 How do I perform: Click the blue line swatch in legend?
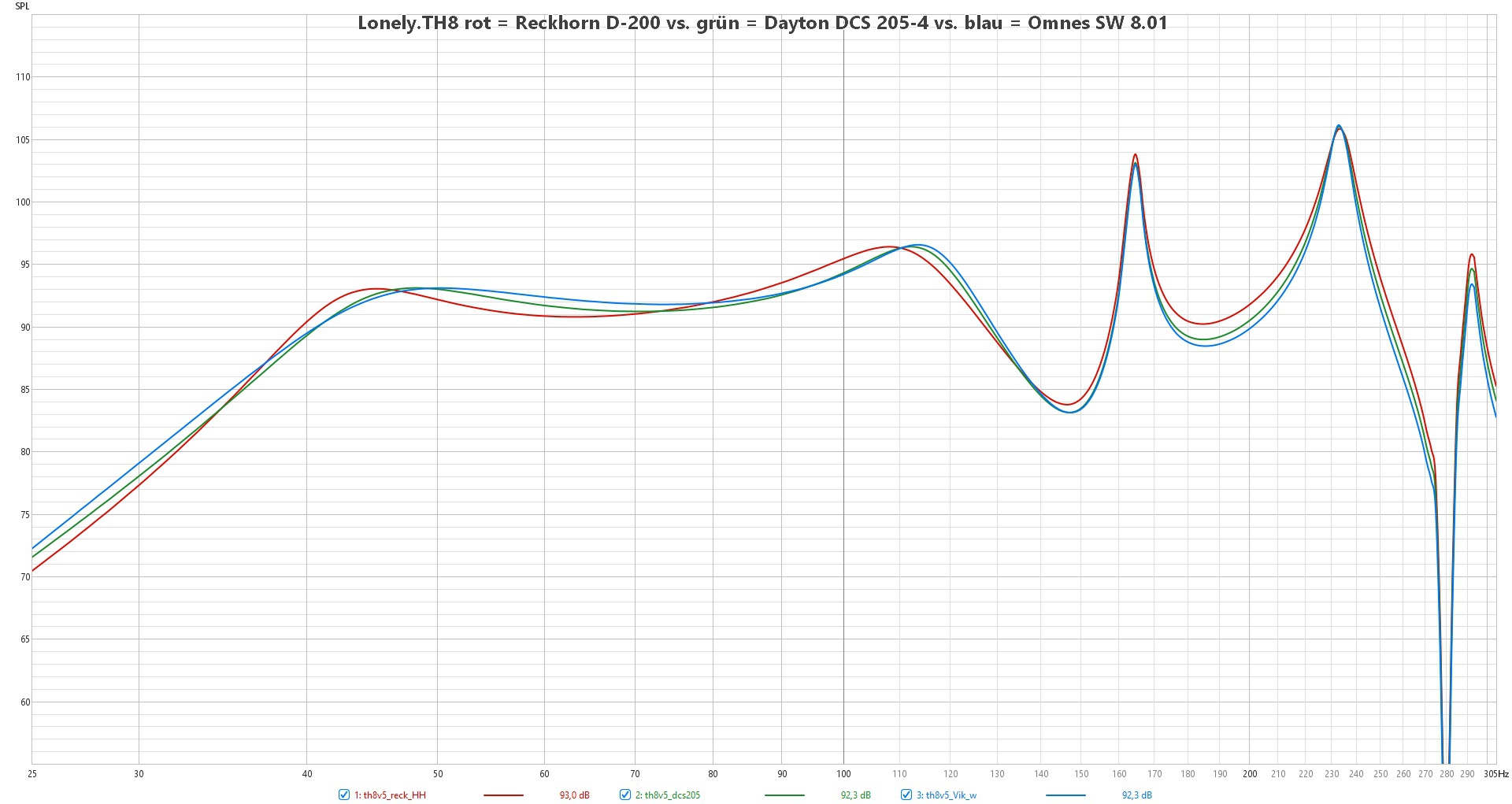[x=1065, y=795]
